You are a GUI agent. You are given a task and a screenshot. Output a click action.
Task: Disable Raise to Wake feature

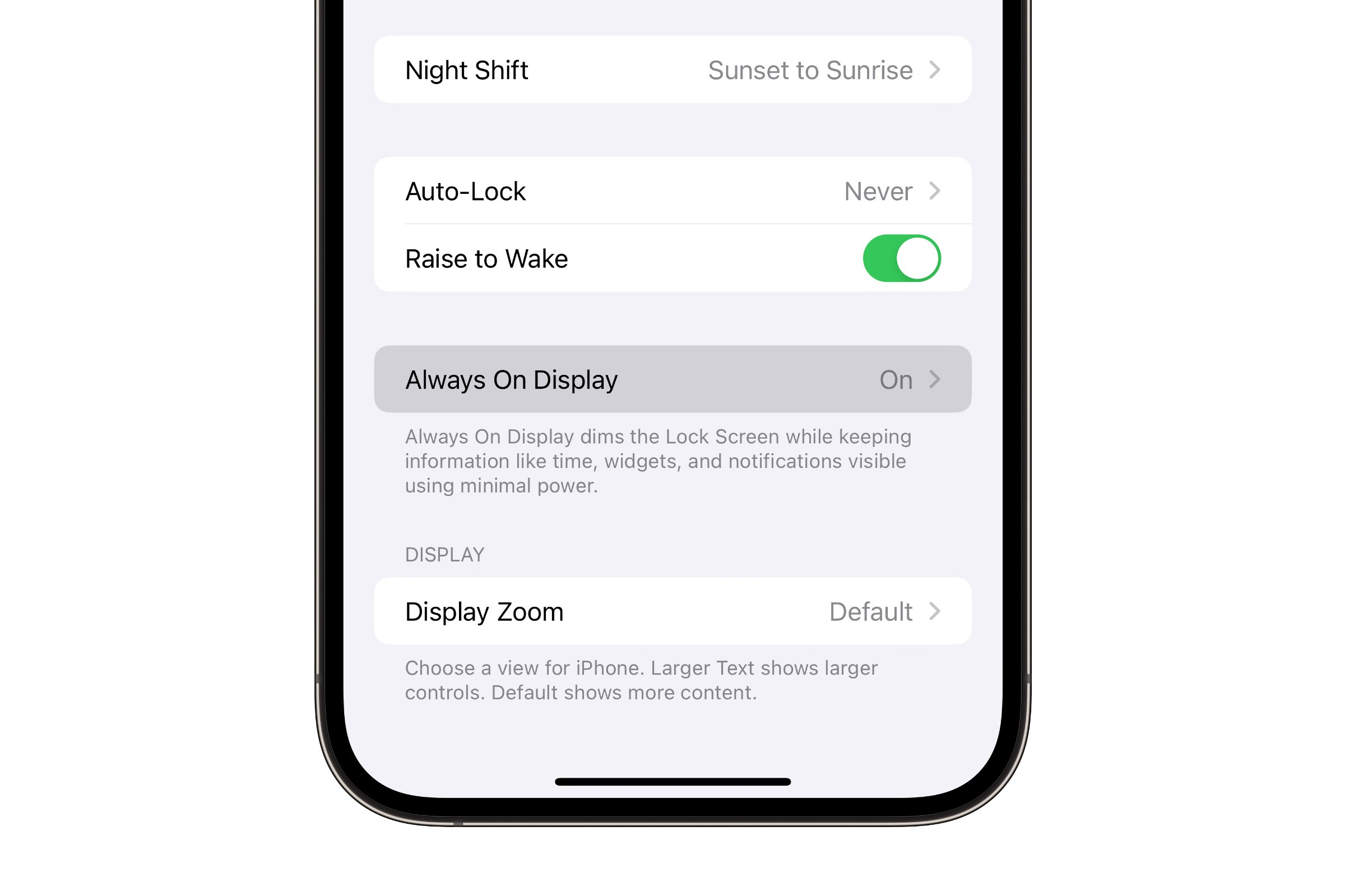pyautogui.click(x=900, y=259)
